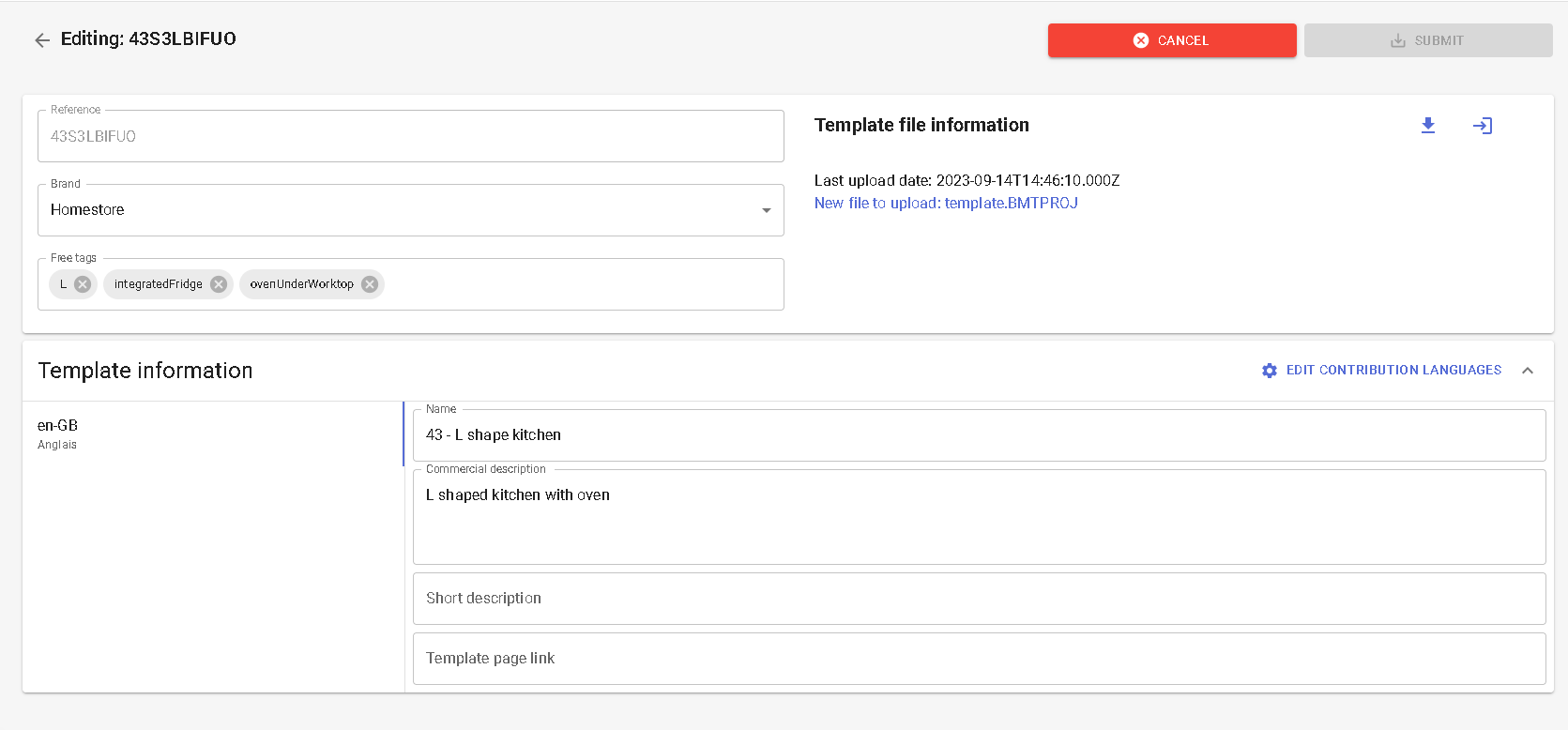This screenshot has height=730, width=1568.
Task: Click the Template page link field
Action: point(979,659)
